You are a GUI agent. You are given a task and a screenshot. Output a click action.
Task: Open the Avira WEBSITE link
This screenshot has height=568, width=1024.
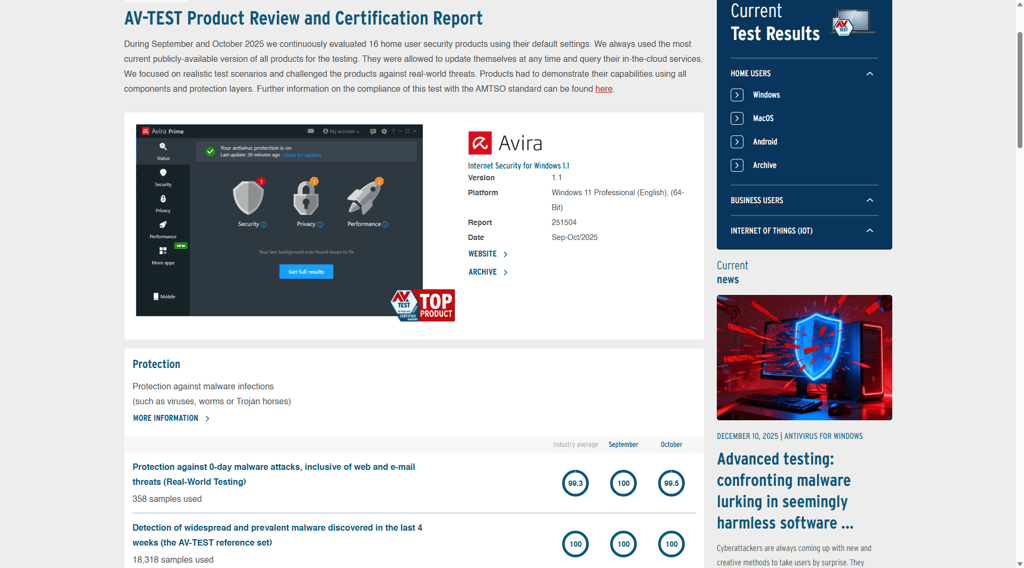(483, 254)
